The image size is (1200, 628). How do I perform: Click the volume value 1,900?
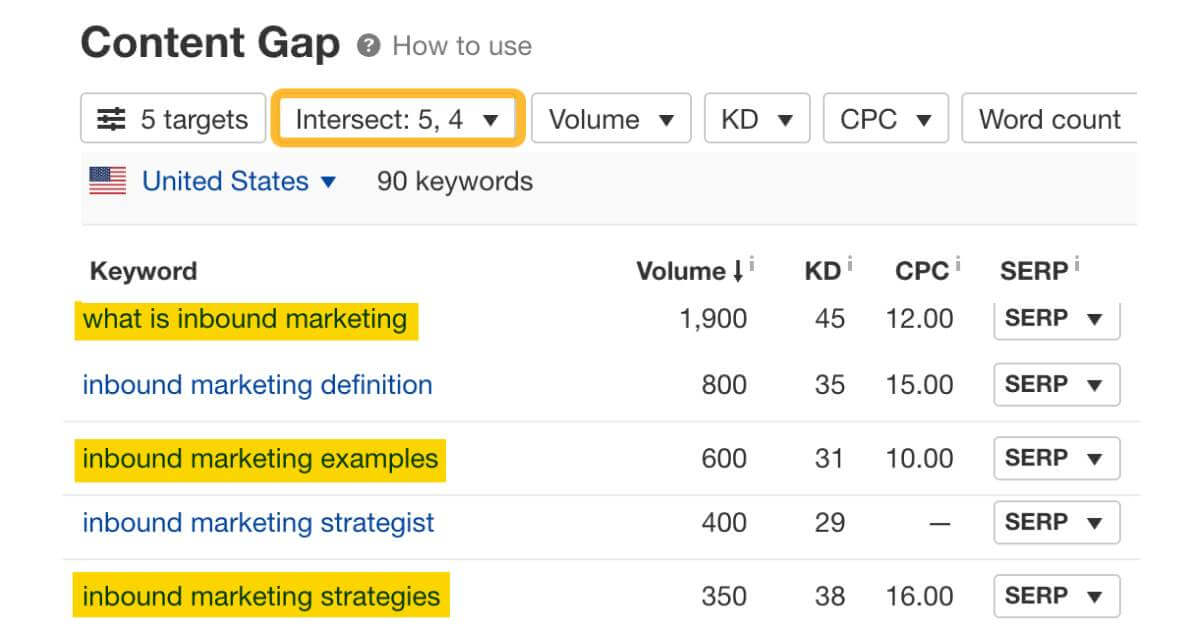pyautogui.click(x=713, y=319)
